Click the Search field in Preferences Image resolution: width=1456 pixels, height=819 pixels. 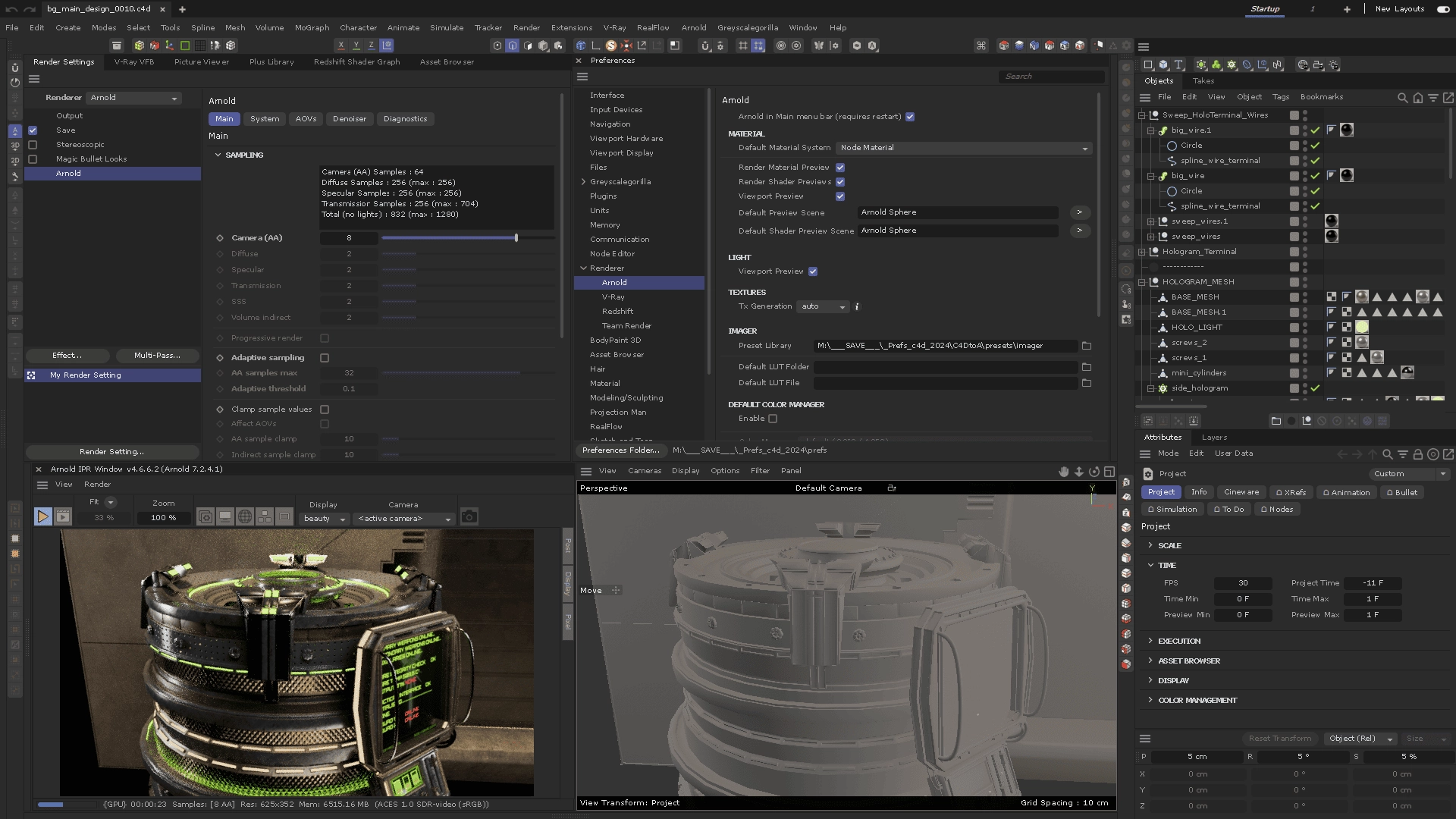coord(1051,77)
